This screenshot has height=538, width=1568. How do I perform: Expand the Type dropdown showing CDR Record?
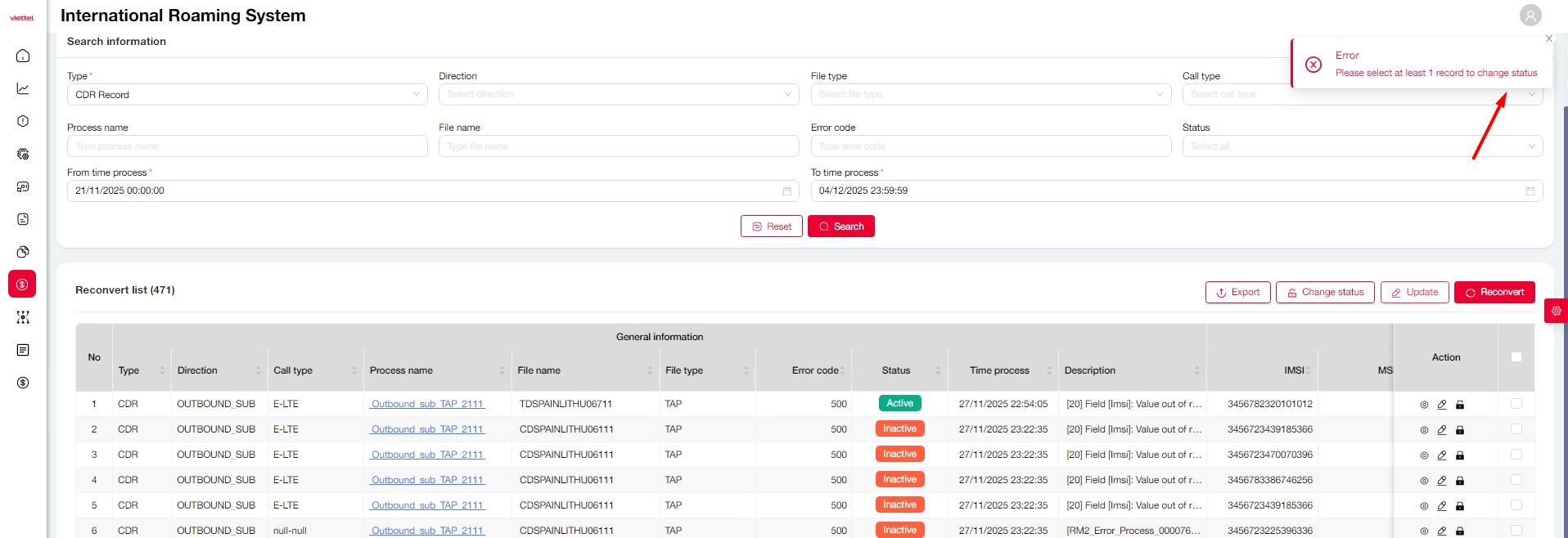[x=247, y=95]
